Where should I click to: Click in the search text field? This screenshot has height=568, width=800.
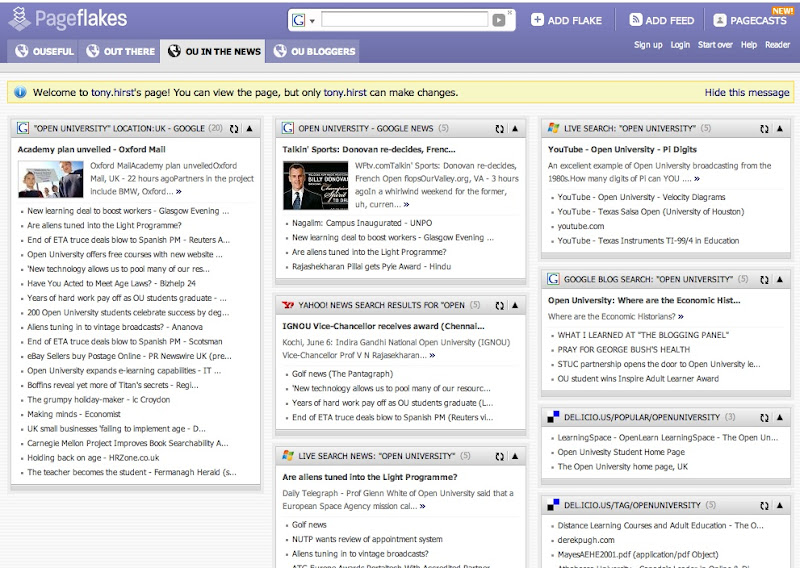click(x=405, y=20)
